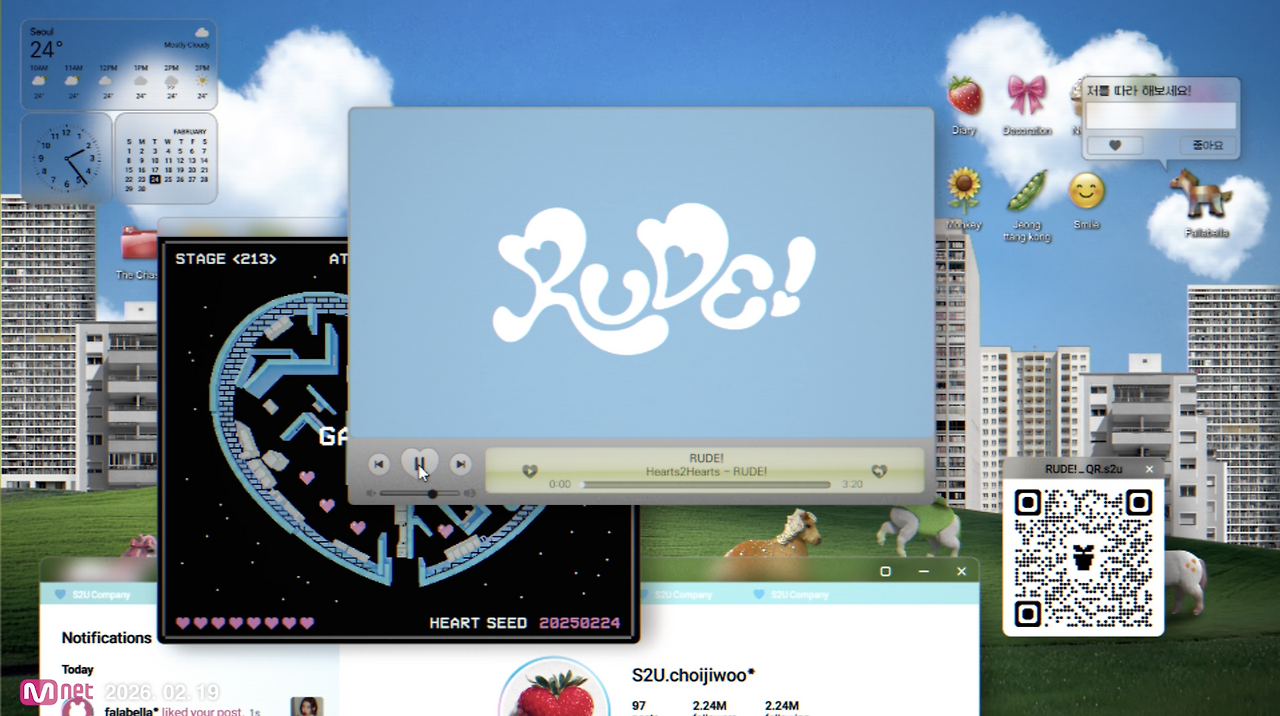The width and height of the screenshot is (1280, 716).
Task: Click the Notifications heading
Action: coord(107,638)
